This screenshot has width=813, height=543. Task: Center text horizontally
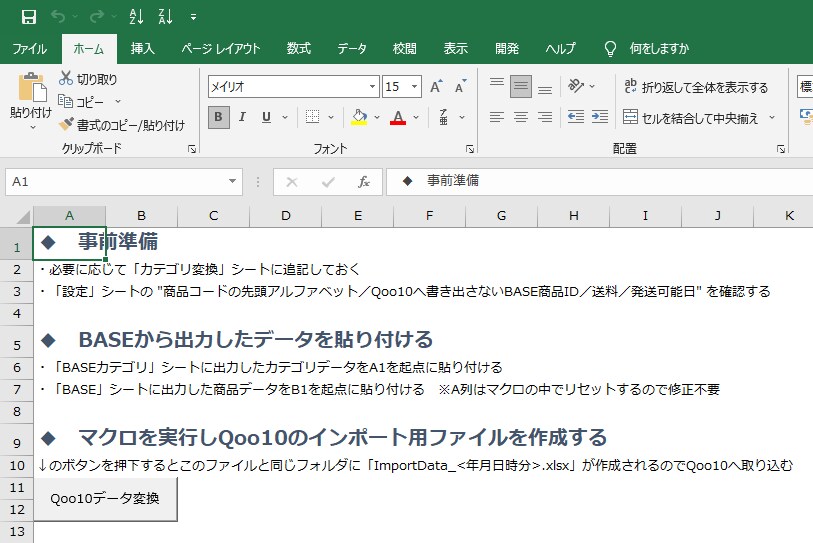point(521,117)
